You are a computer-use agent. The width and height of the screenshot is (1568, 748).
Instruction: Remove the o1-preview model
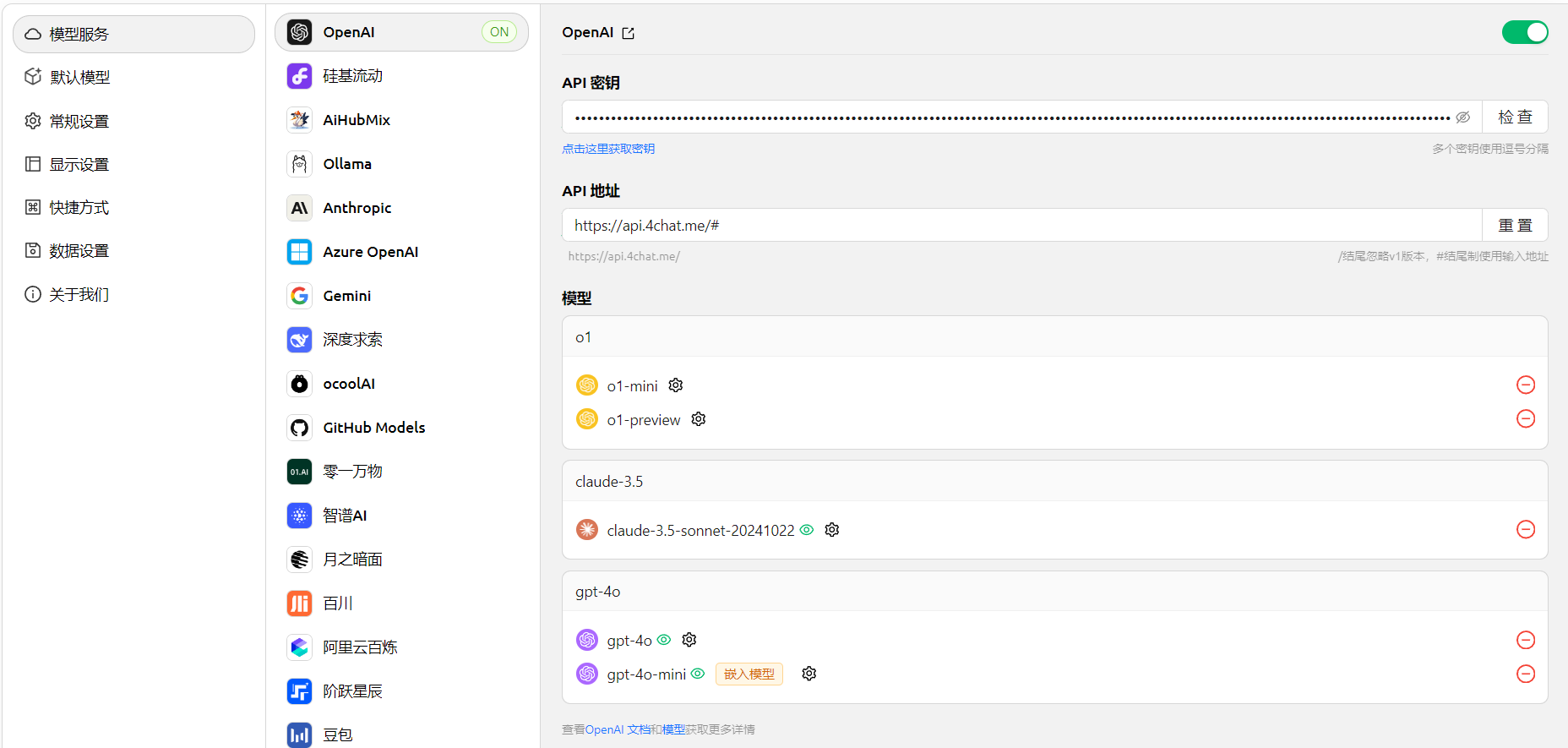point(1526,419)
